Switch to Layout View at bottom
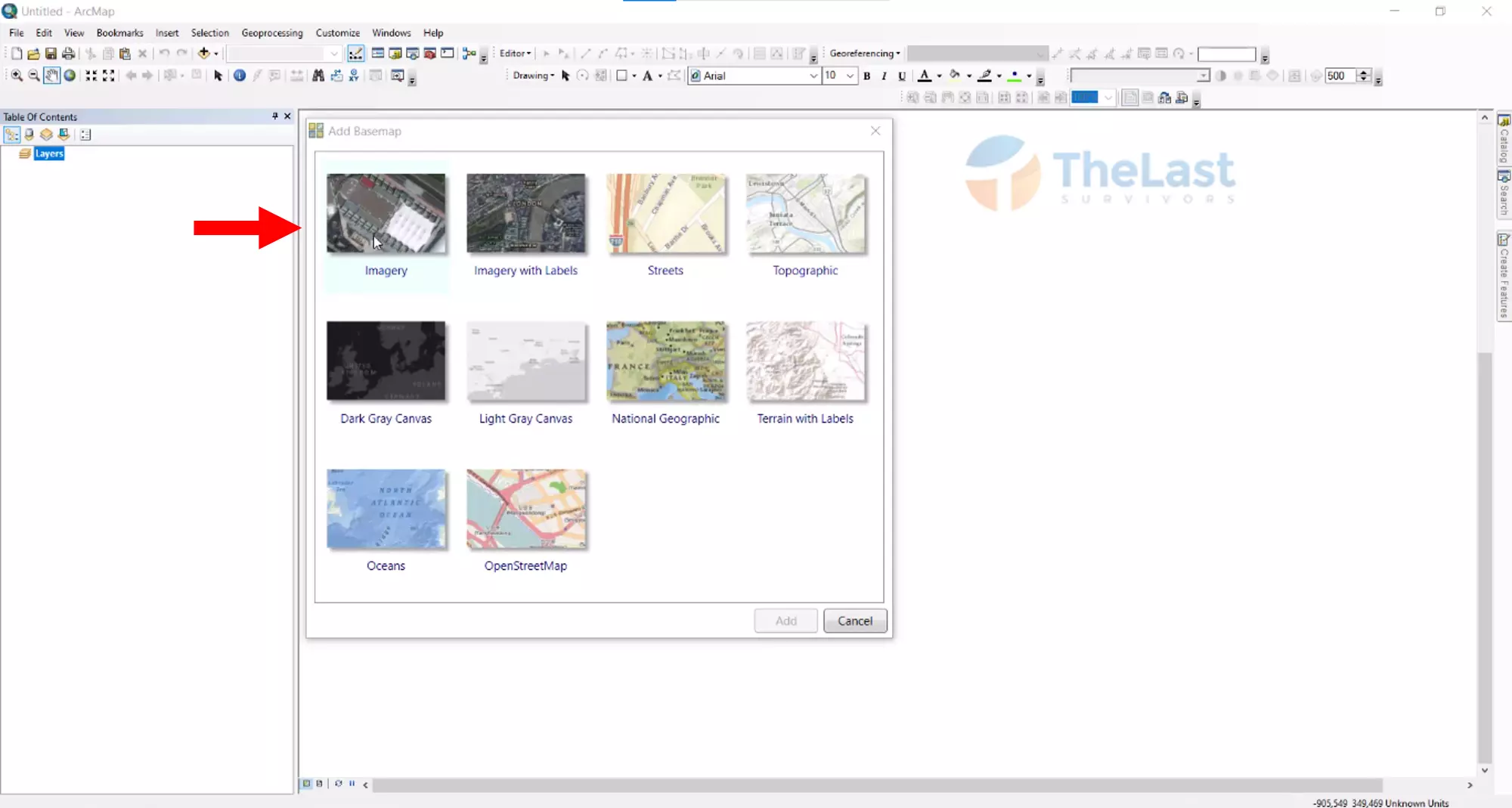This screenshot has height=808, width=1512. [x=319, y=784]
